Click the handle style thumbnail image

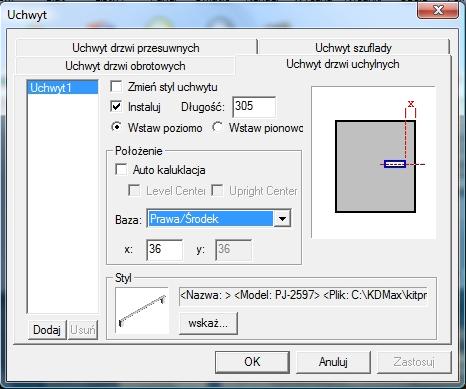point(142,311)
